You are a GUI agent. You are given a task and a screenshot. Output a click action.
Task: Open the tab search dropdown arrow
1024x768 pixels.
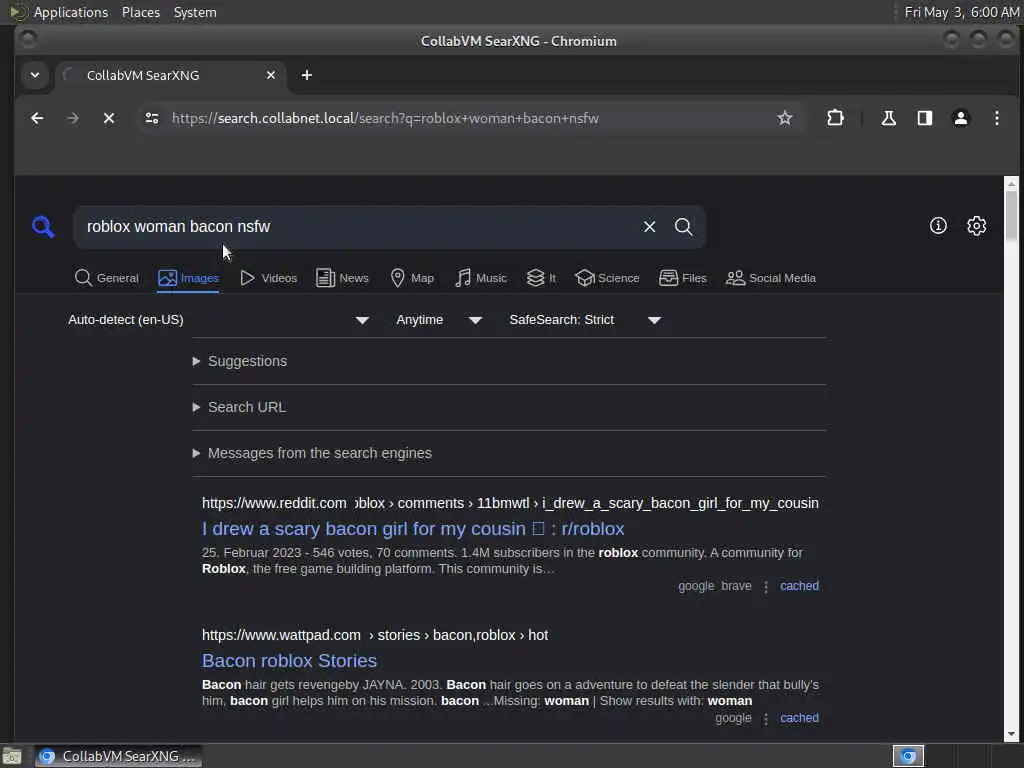pos(35,75)
